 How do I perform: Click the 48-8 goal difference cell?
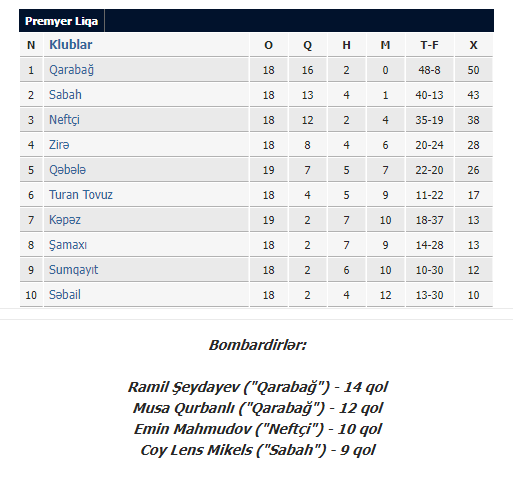tap(429, 70)
